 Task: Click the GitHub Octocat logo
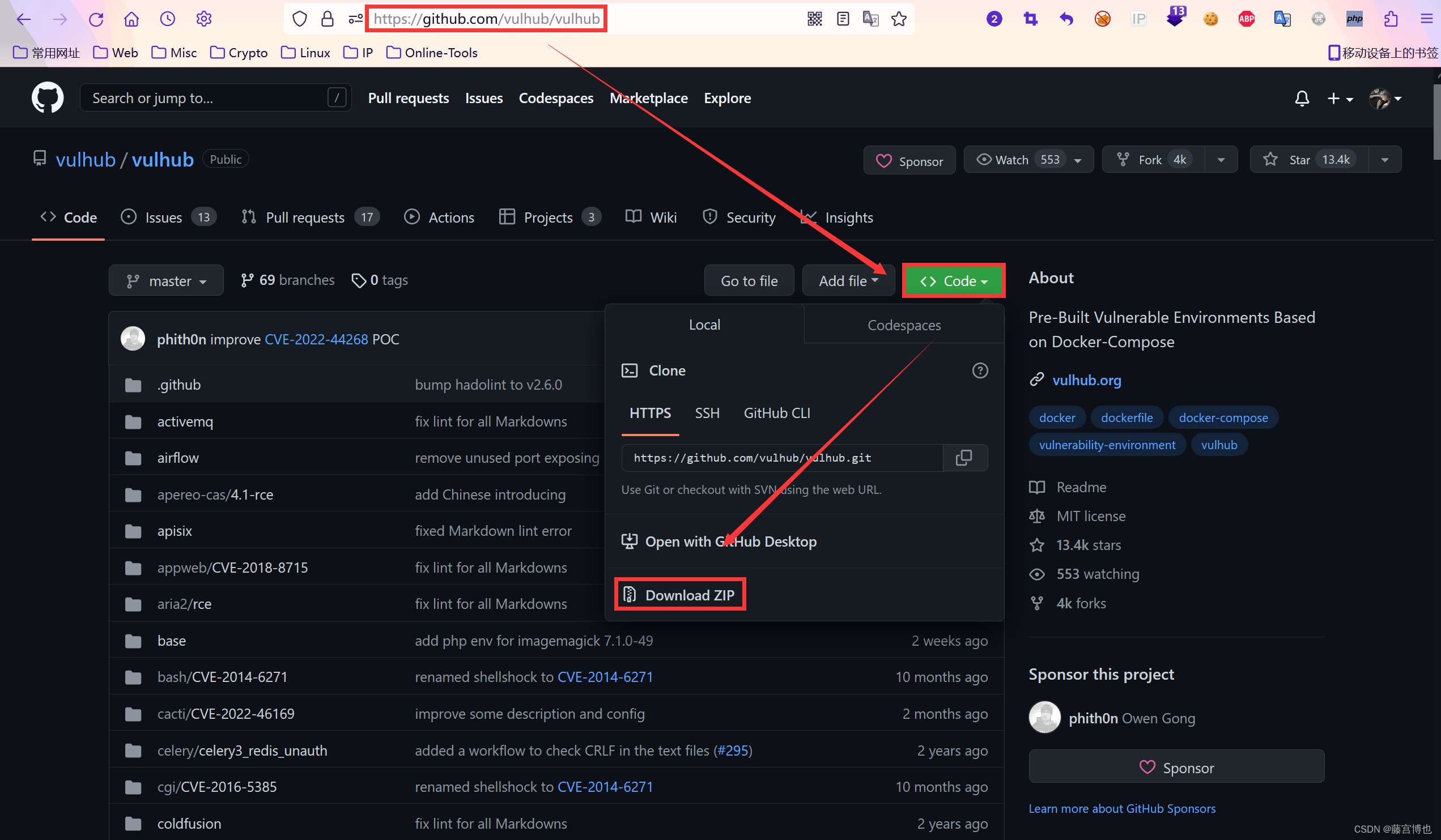pyautogui.click(x=48, y=98)
